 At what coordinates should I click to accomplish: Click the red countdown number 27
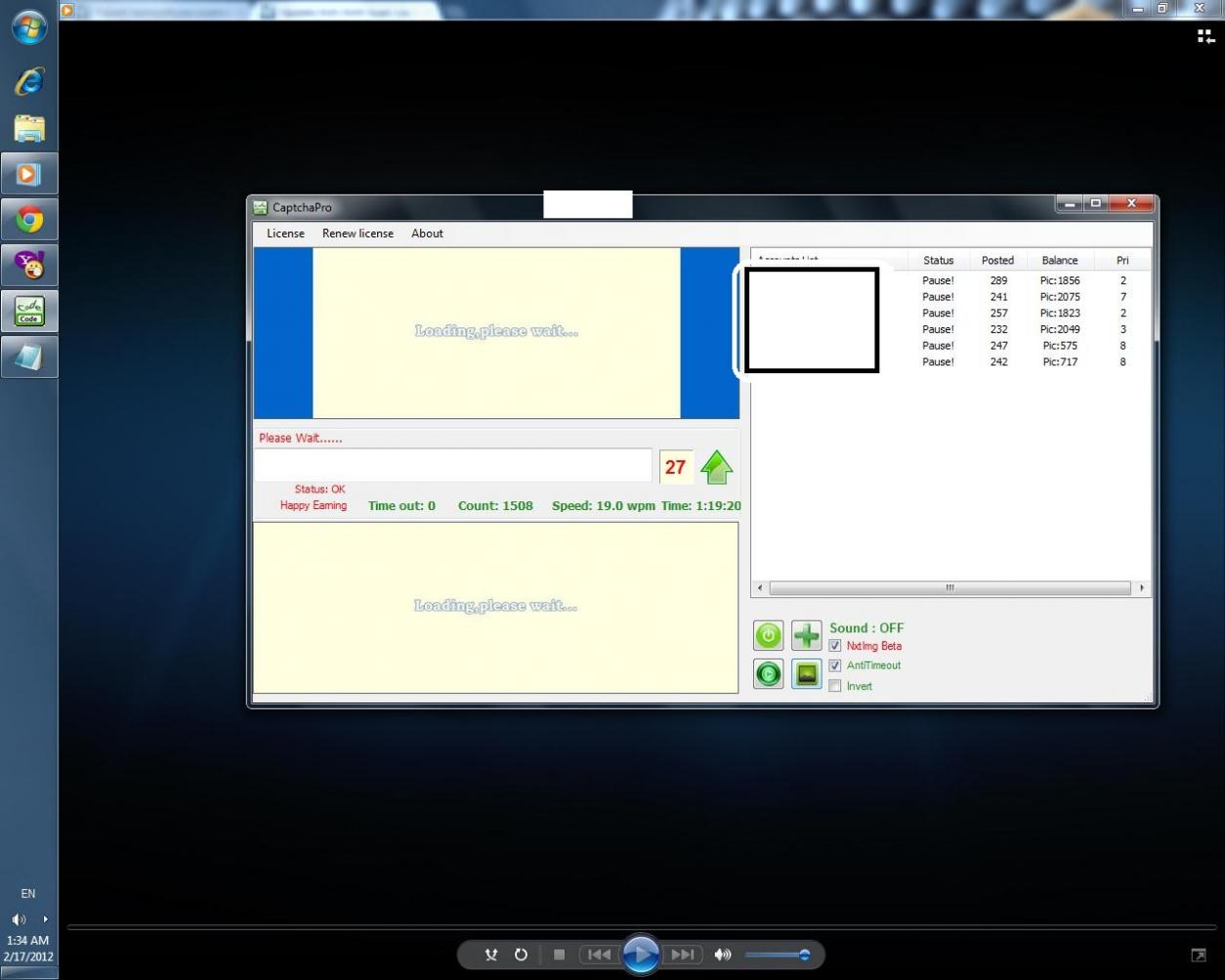pyautogui.click(x=676, y=467)
